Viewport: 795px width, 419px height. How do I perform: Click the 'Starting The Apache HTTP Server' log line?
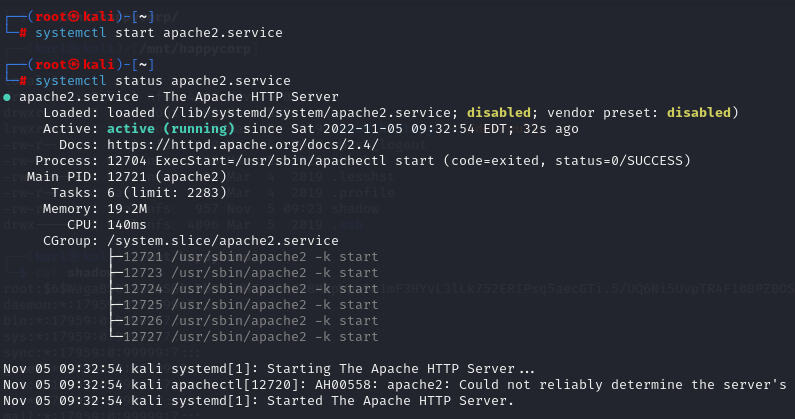tap(269, 369)
